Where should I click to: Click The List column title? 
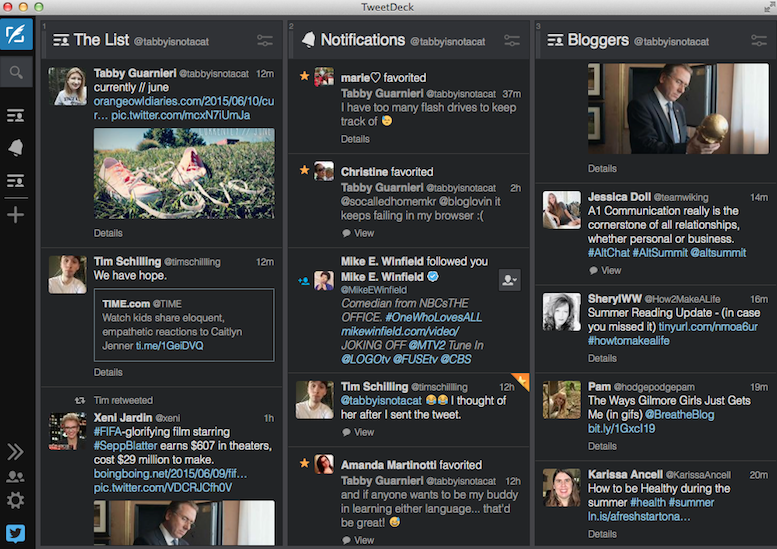(x=101, y=41)
